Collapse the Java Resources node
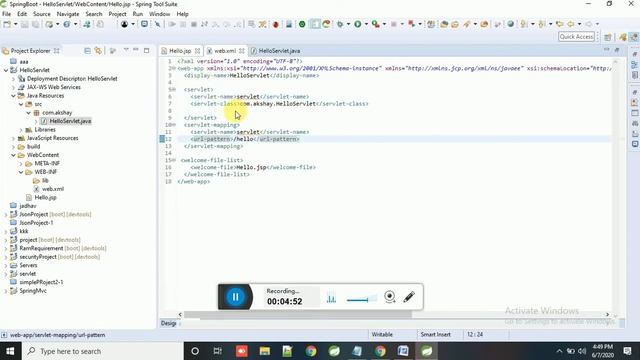This screenshot has height=360, width=640. (x=13, y=96)
